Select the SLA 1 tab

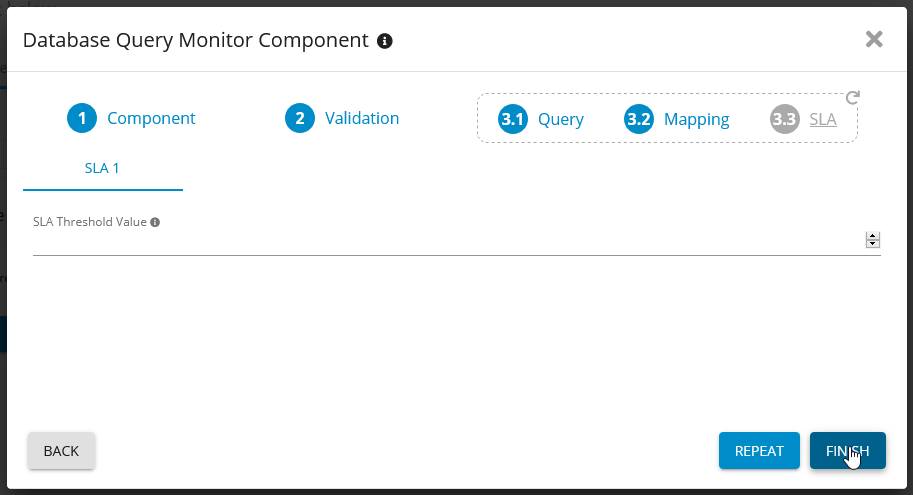(102, 168)
